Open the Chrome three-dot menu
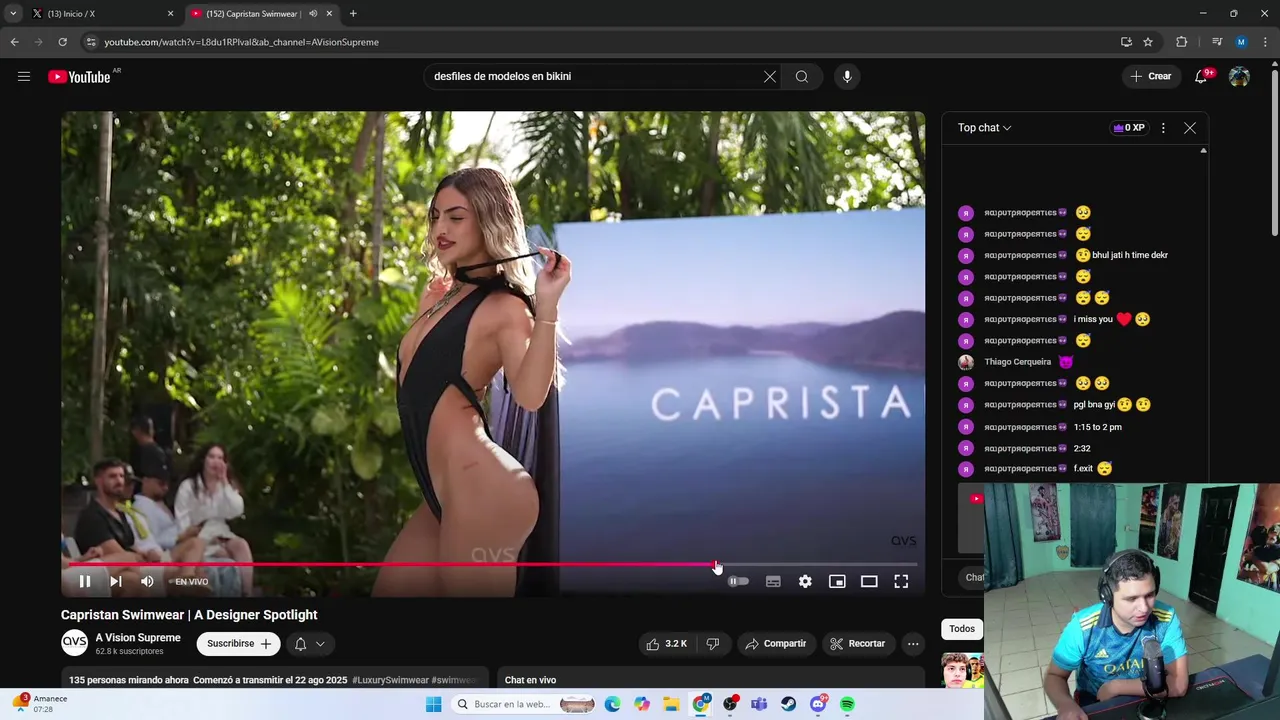 1266,42
